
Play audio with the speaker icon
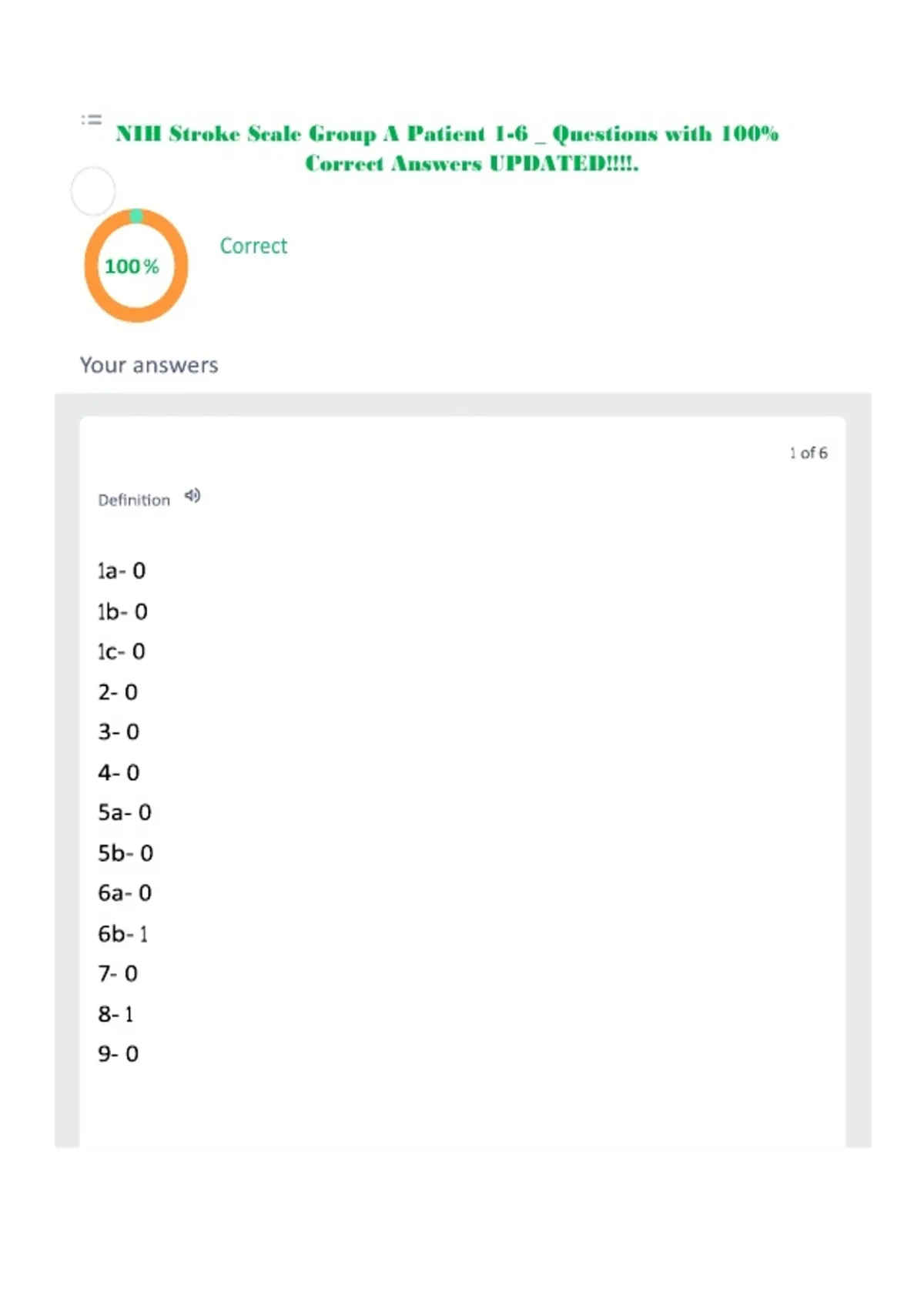click(192, 496)
